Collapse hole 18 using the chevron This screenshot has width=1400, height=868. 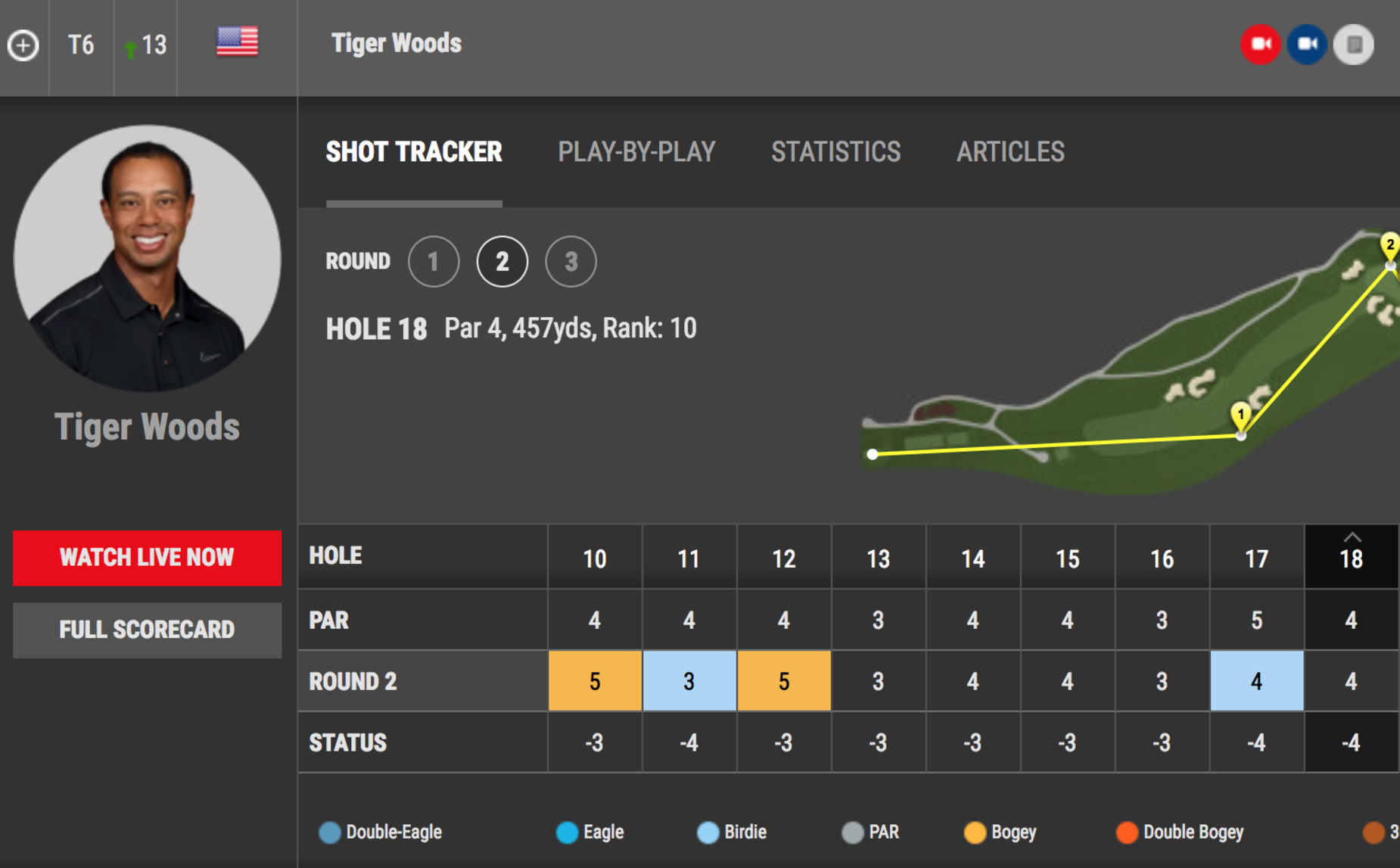(1352, 537)
